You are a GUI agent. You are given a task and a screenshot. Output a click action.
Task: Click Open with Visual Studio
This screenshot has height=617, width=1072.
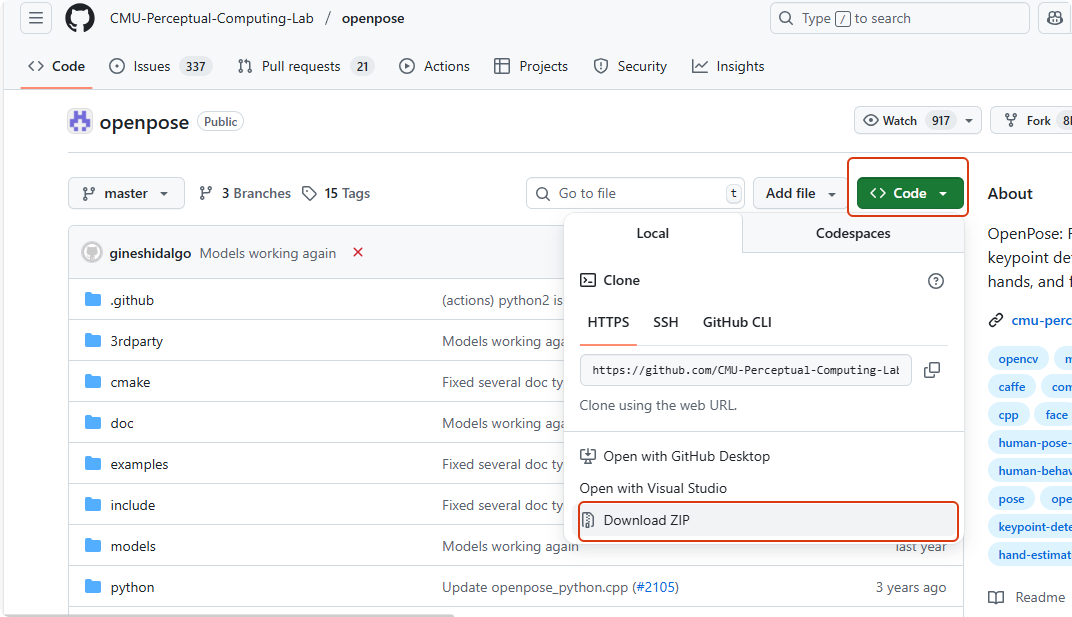pyautogui.click(x=653, y=488)
